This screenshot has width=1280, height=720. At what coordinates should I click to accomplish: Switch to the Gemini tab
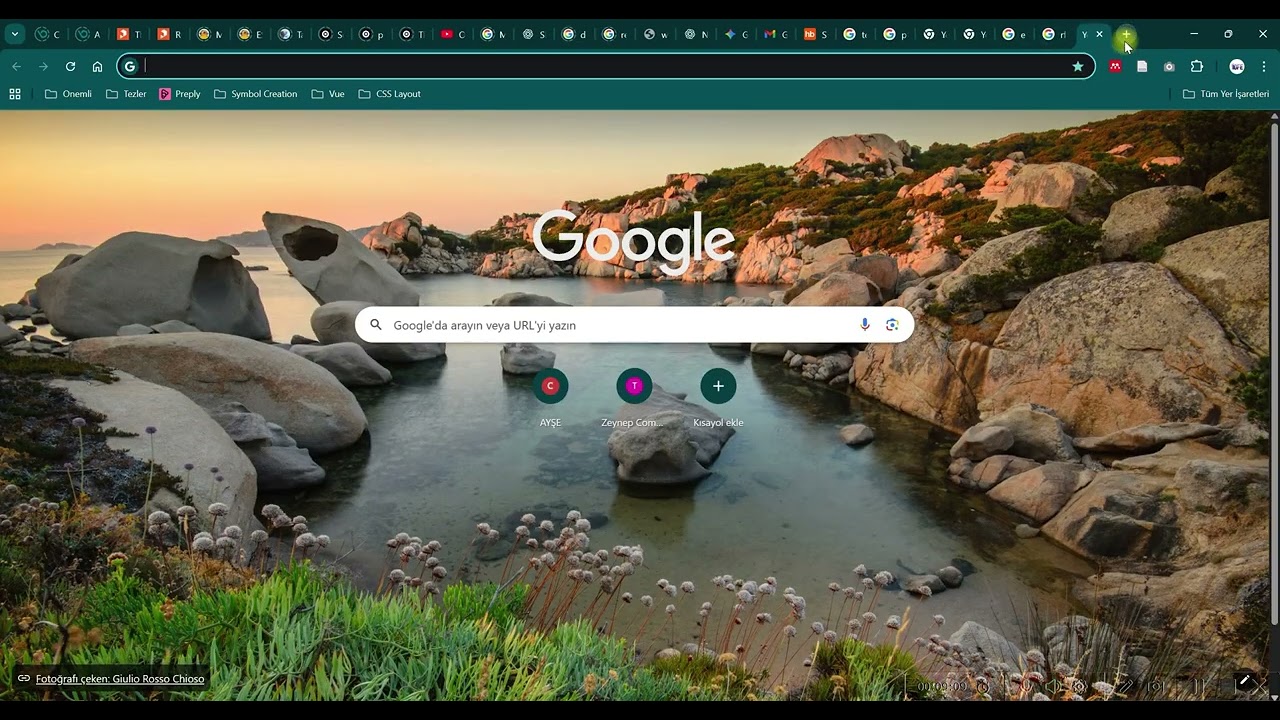click(736, 34)
